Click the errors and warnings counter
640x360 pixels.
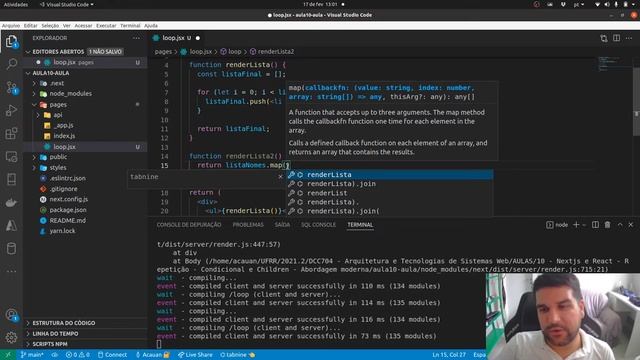click(x=78, y=355)
